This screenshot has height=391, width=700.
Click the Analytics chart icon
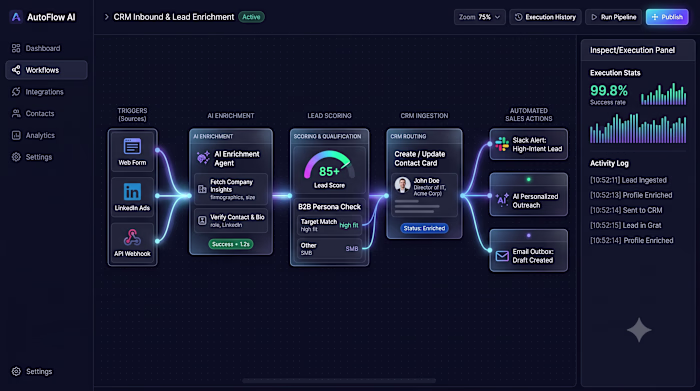pyautogui.click(x=16, y=135)
